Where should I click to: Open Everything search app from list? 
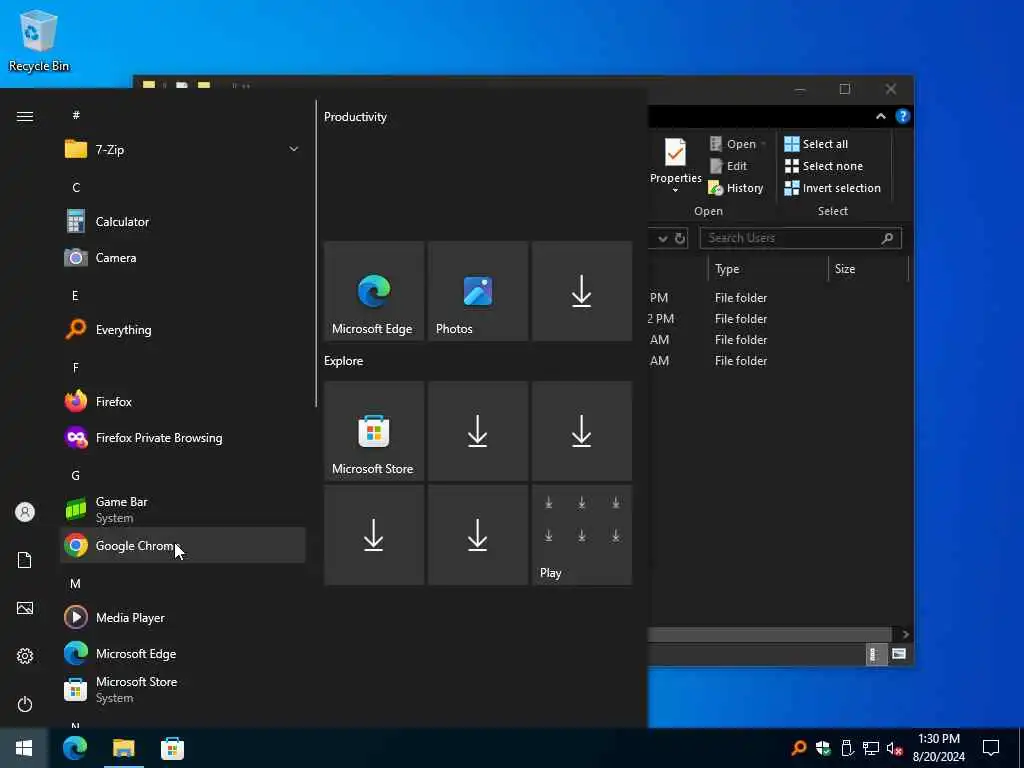pyautogui.click(x=183, y=329)
